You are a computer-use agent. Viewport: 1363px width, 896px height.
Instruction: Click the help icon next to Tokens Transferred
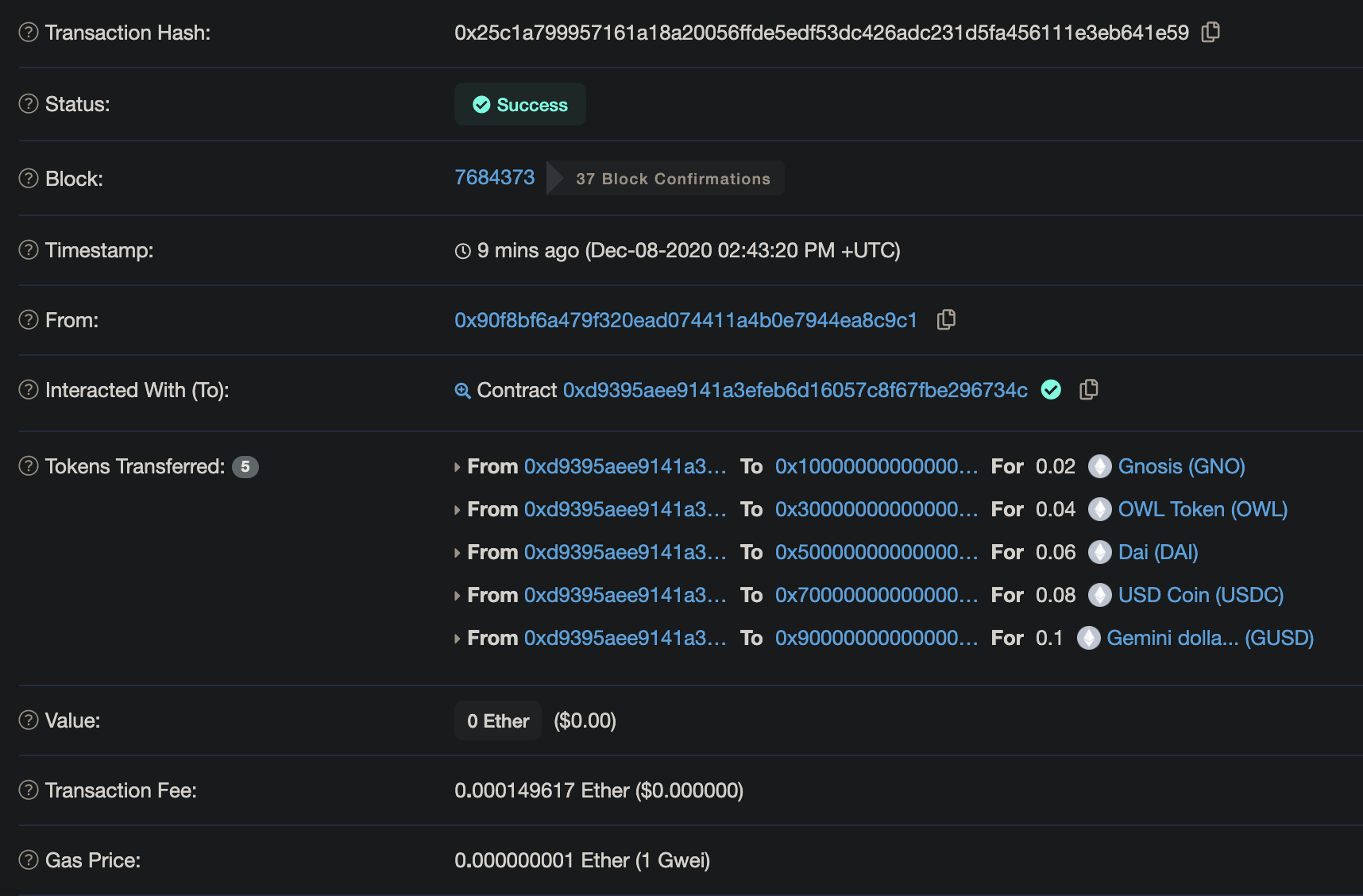click(29, 465)
